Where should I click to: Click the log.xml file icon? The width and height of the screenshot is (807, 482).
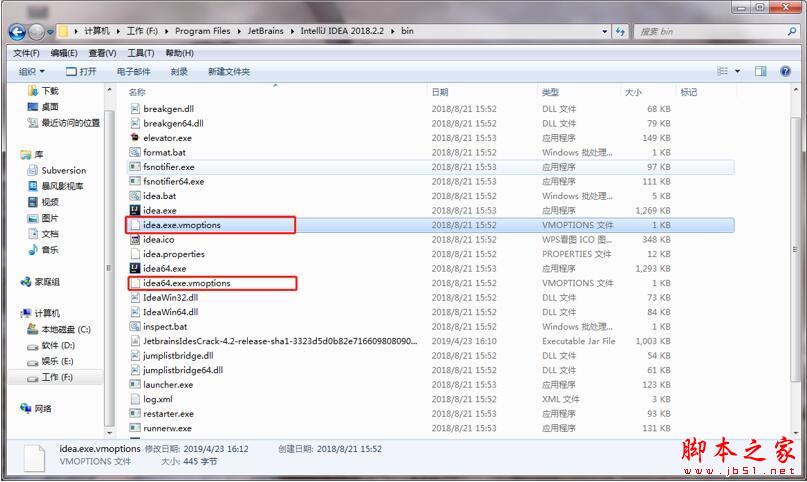tap(135, 399)
